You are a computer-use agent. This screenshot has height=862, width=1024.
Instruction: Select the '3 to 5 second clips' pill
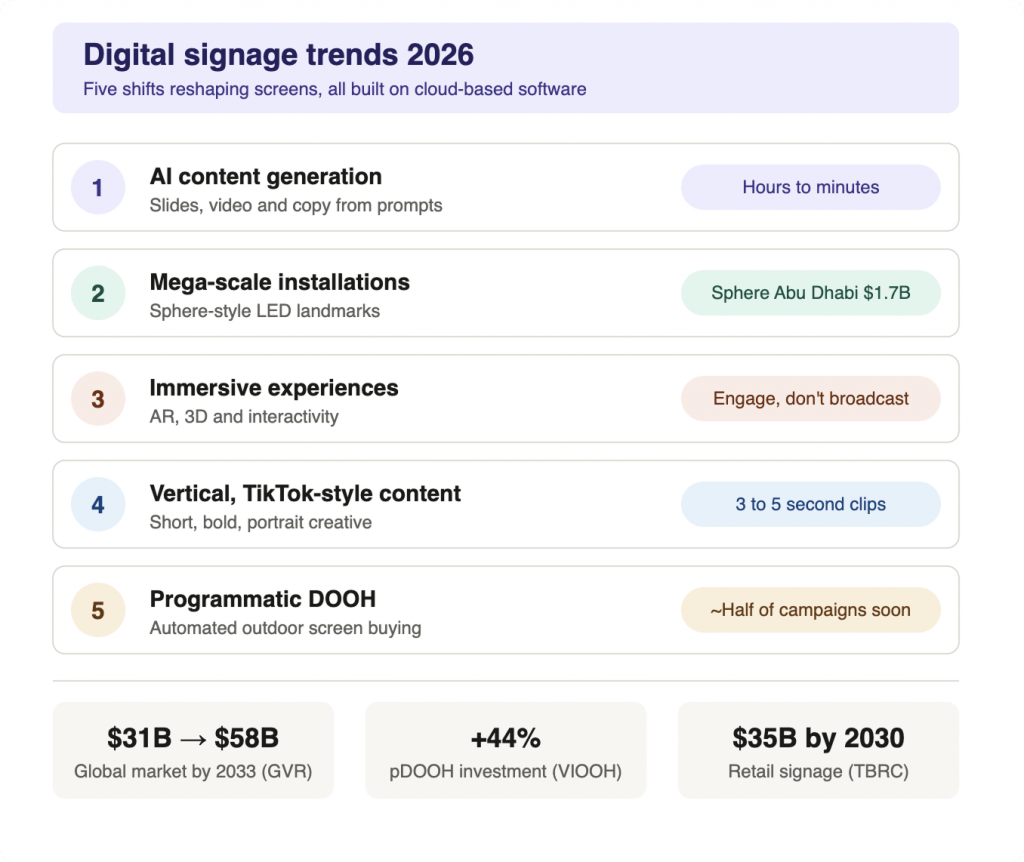pyautogui.click(x=810, y=505)
